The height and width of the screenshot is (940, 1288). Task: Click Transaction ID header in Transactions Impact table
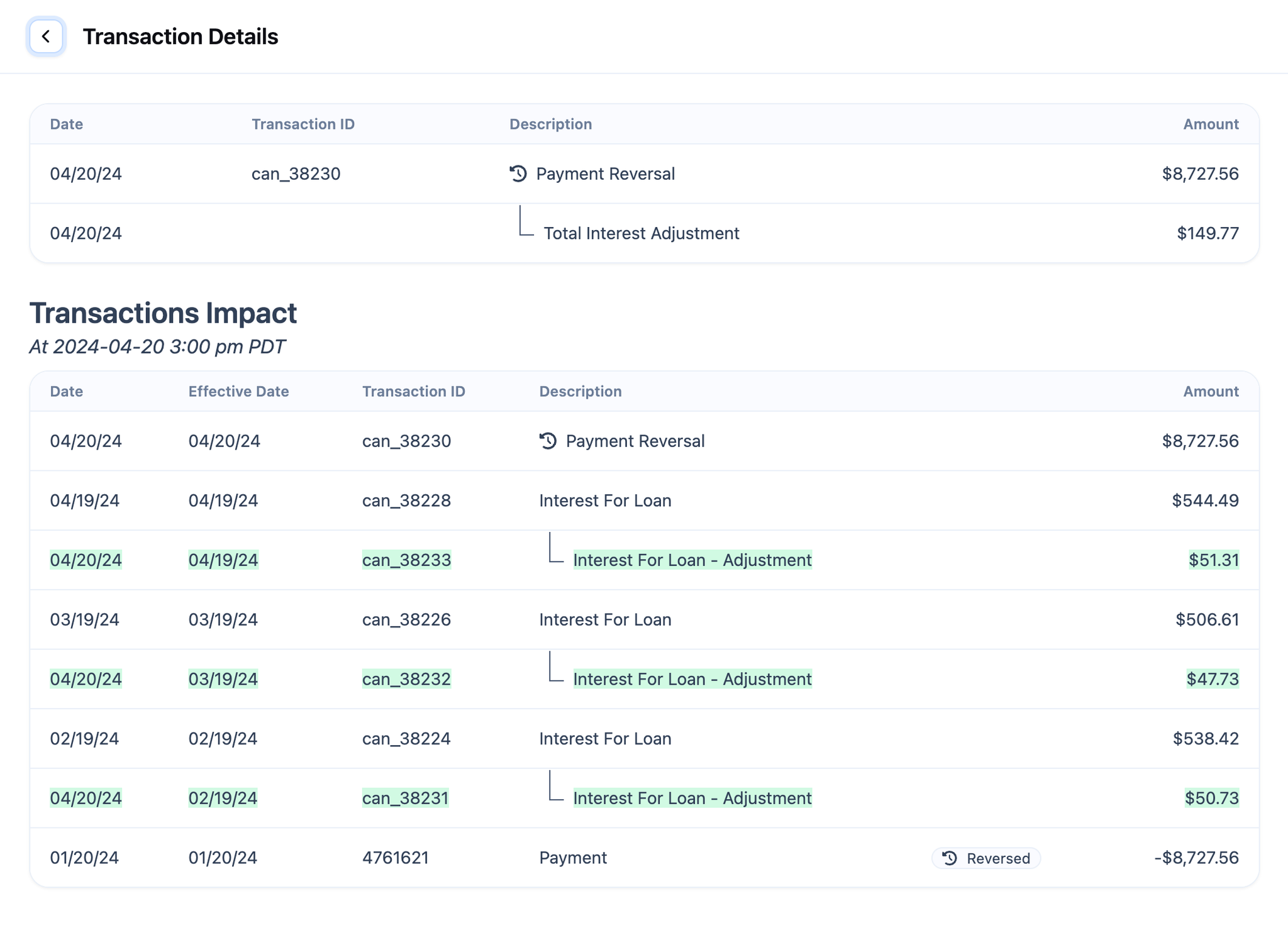click(413, 391)
